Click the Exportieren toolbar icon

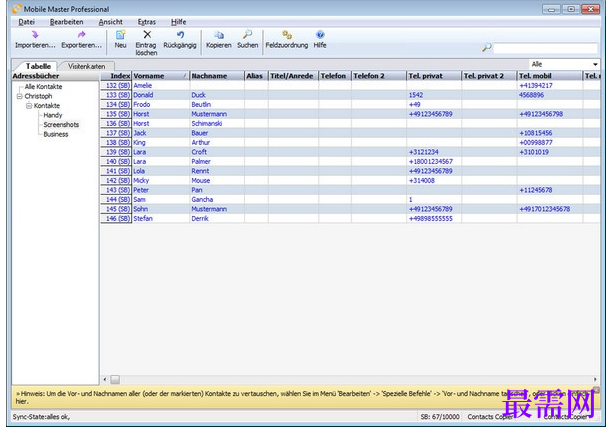[x=82, y=35]
